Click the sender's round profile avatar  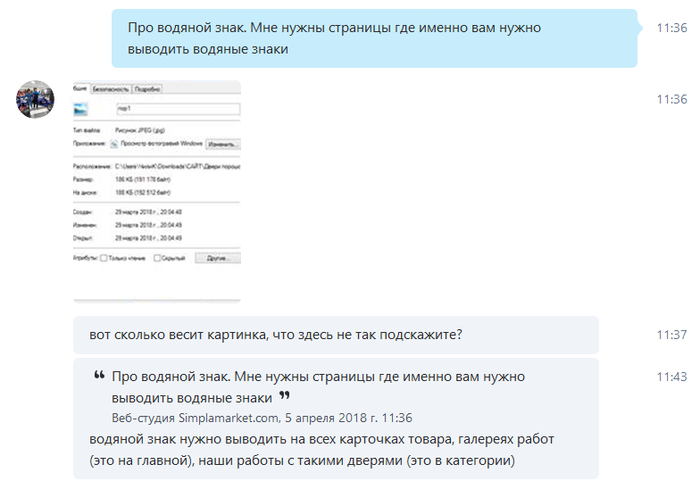tap(34, 100)
